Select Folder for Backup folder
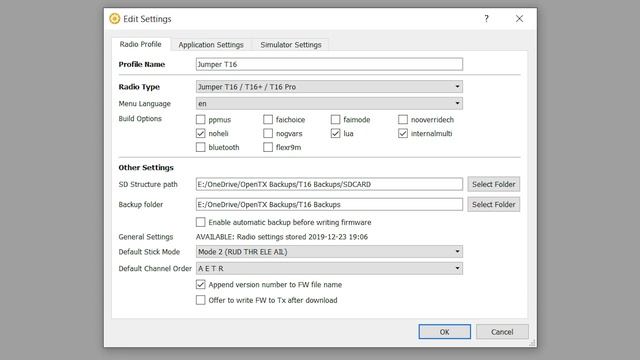The image size is (640, 360). [493, 204]
